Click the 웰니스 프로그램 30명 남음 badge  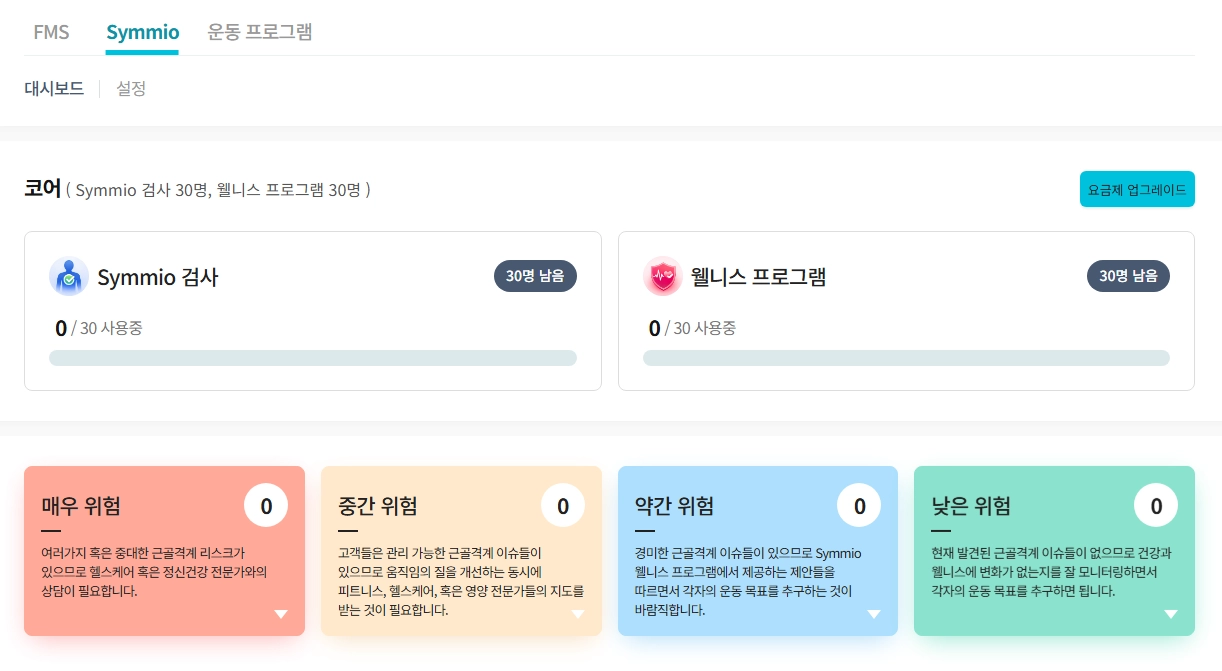(x=1128, y=276)
